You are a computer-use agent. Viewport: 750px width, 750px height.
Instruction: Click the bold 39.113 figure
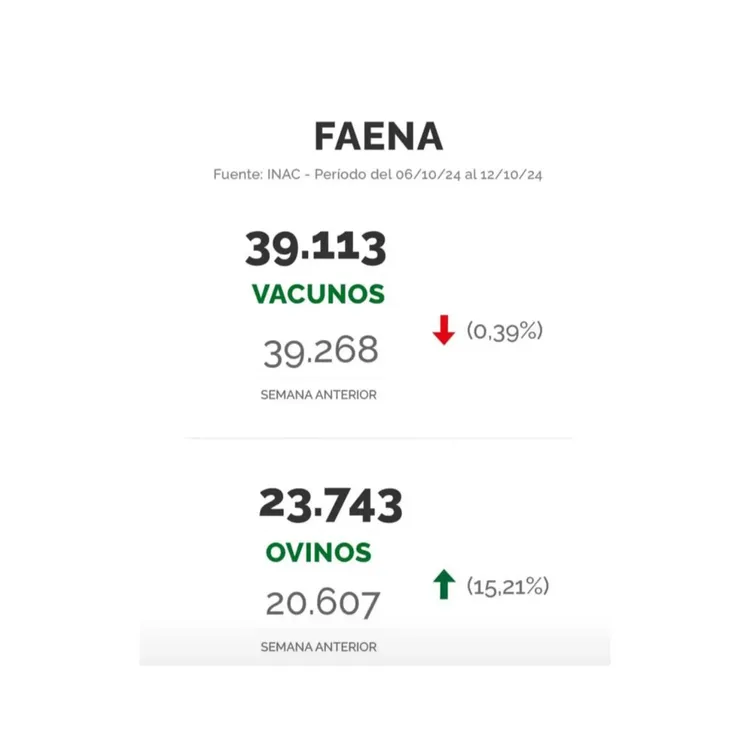pyautogui.click(x=316, y=248)
